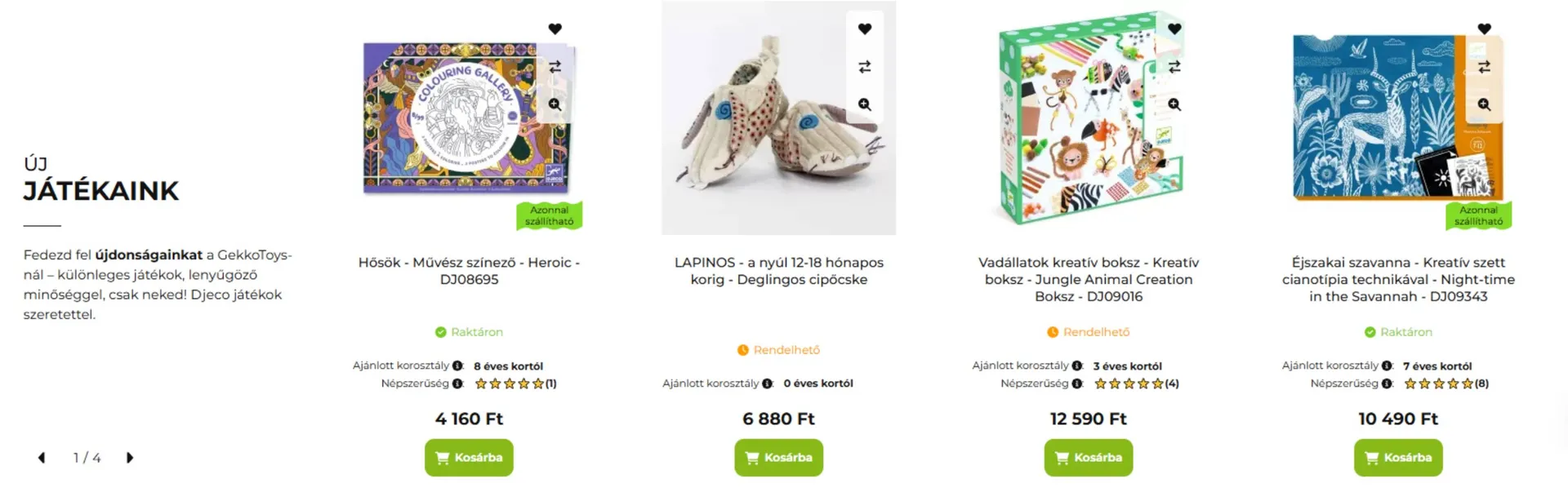The width and height of the screenshot is (1568, 492).
Task: Open LAPINOS Deglingos cipőcske product title
Action: pyautogui.click(x=778, y=271)
